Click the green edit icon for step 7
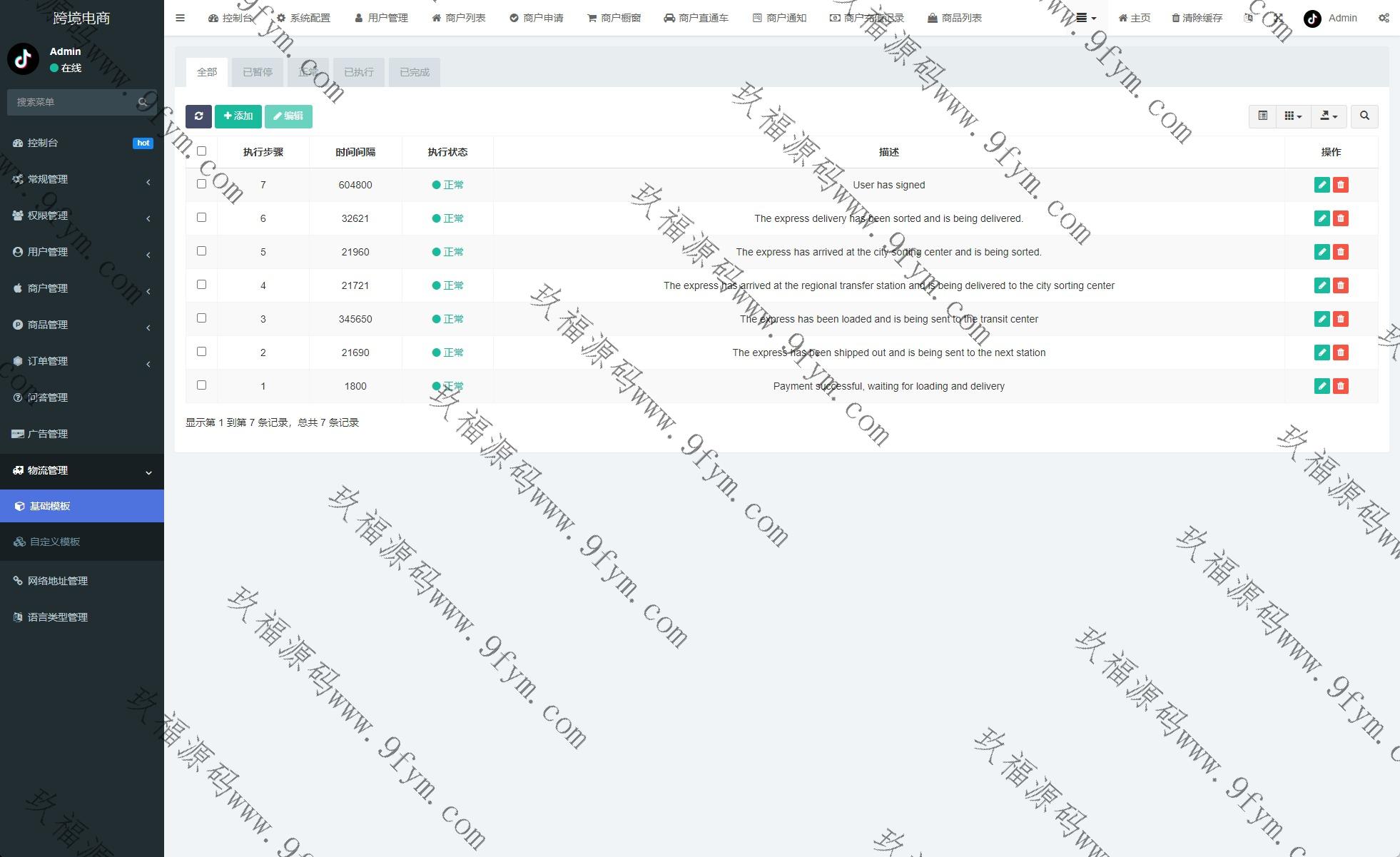 [1322, 185]
